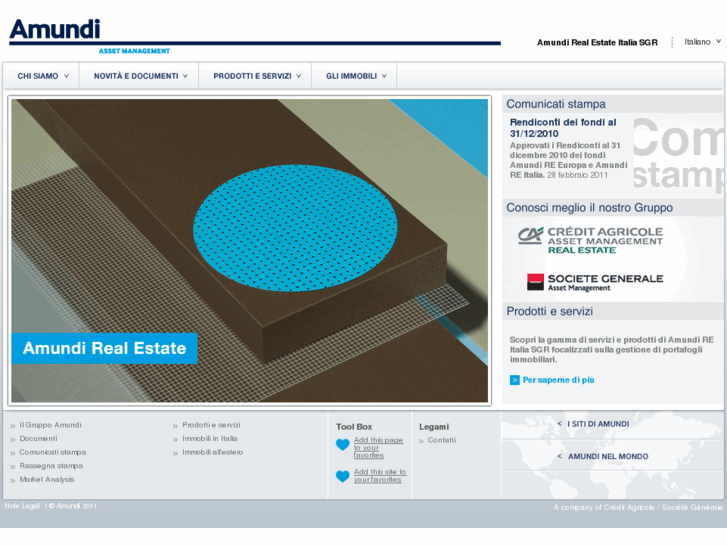
Task: Open the Documenti footer link
Action: (x=38, y=438)
